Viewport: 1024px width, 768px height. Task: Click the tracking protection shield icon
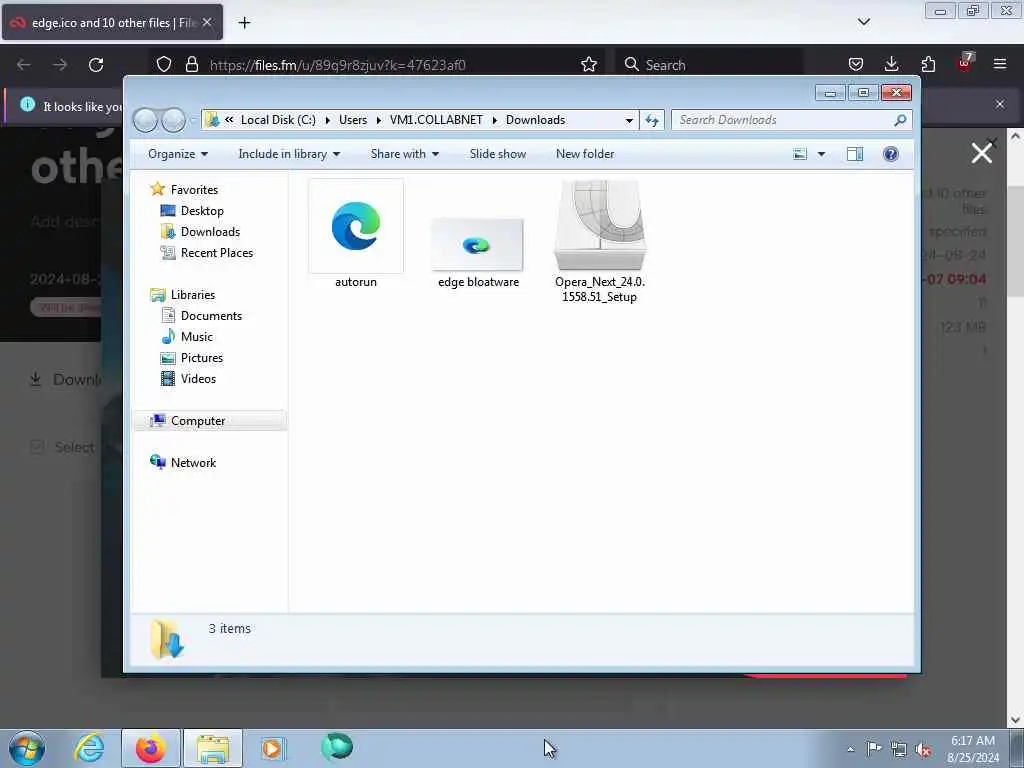(164, 65)
